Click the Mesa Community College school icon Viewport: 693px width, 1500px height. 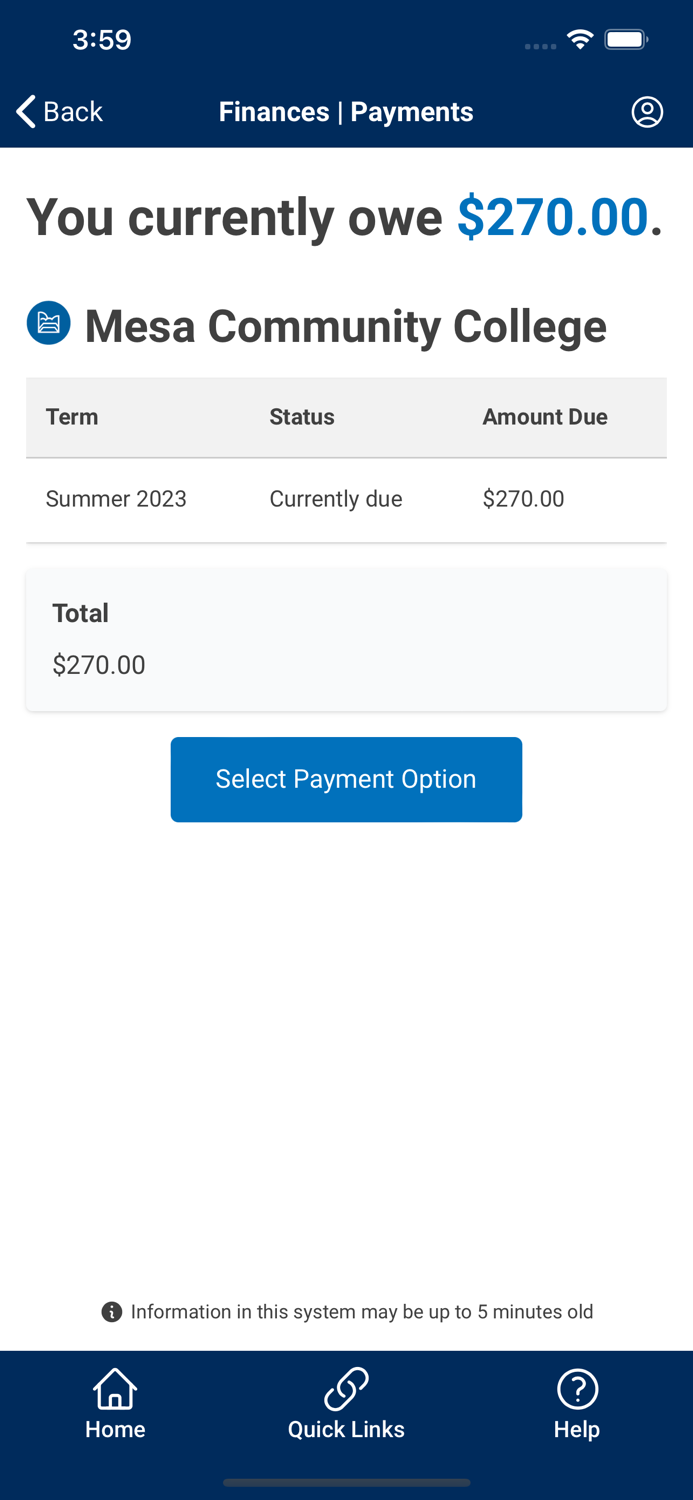(48, 324)
